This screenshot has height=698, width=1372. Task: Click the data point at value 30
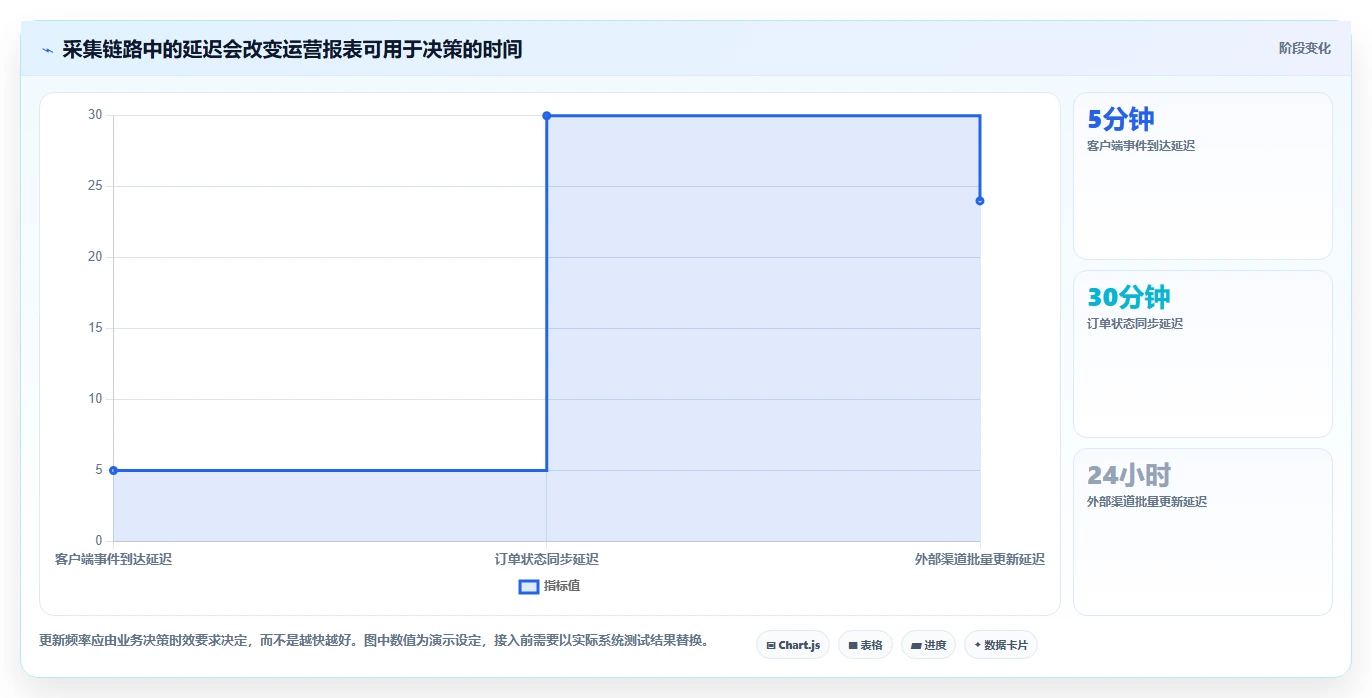pyautogui.click(x=547, y=116)
